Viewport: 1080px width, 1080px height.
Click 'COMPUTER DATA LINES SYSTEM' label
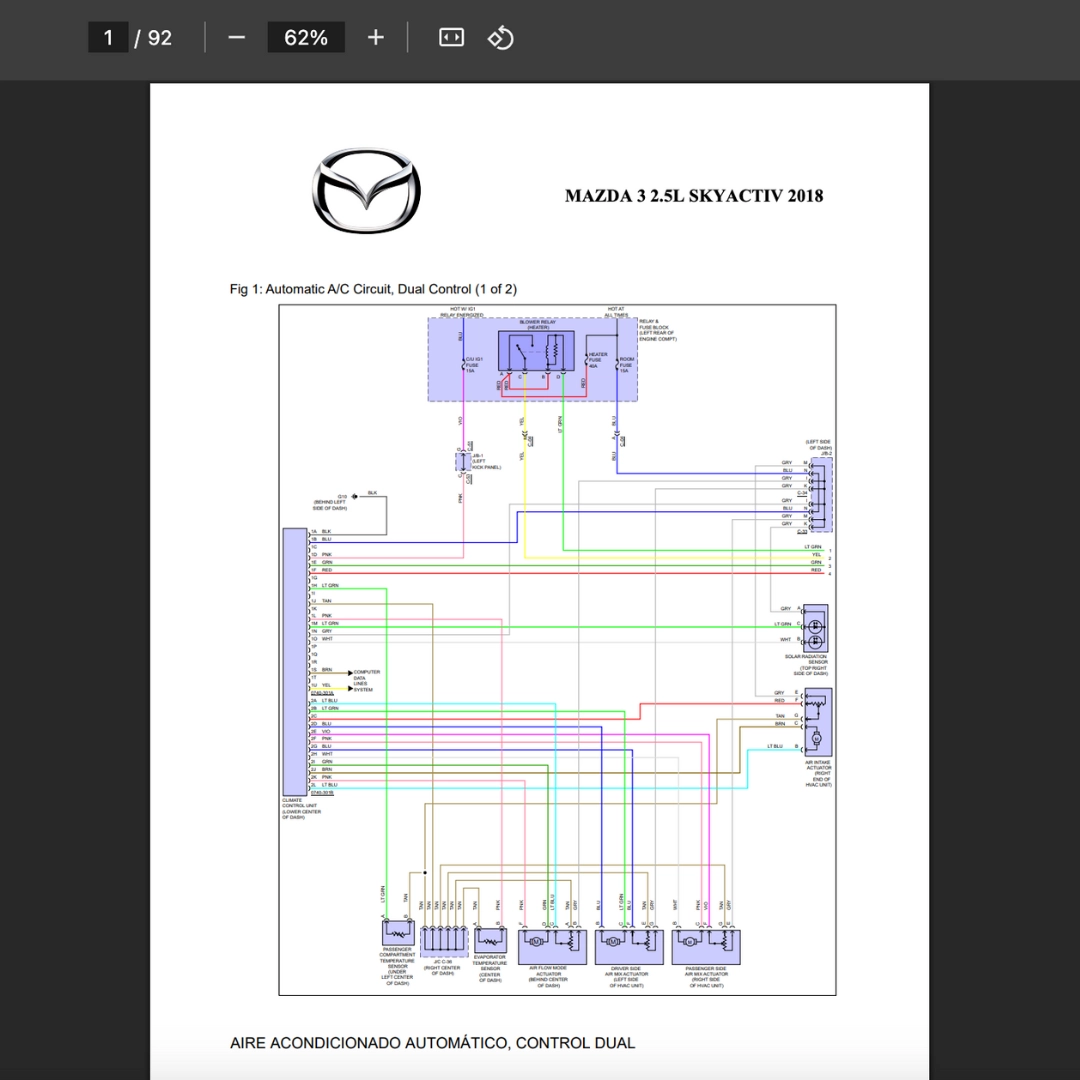click(366, 681)
